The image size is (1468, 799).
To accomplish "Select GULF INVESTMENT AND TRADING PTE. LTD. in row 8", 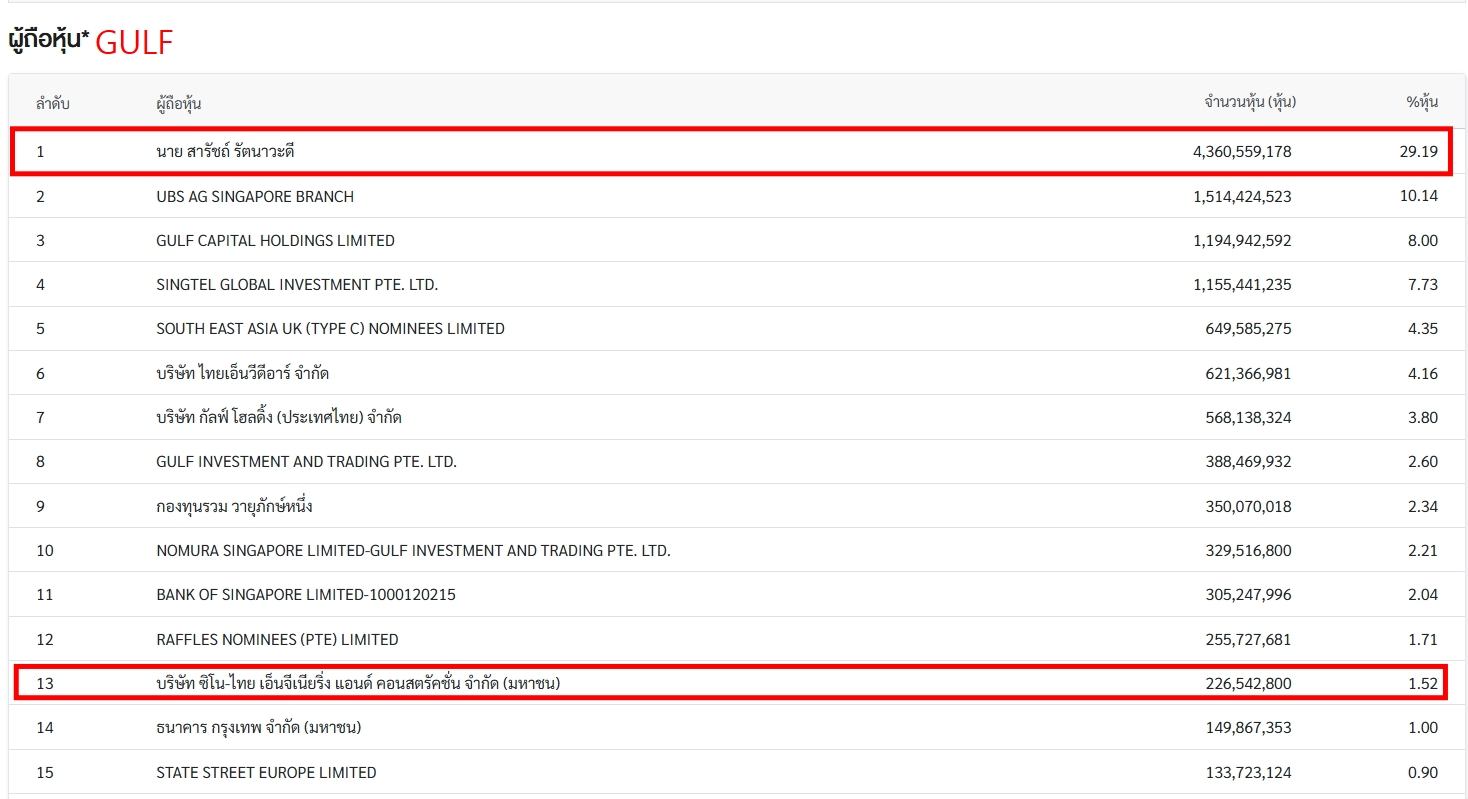I will [306, 462].
